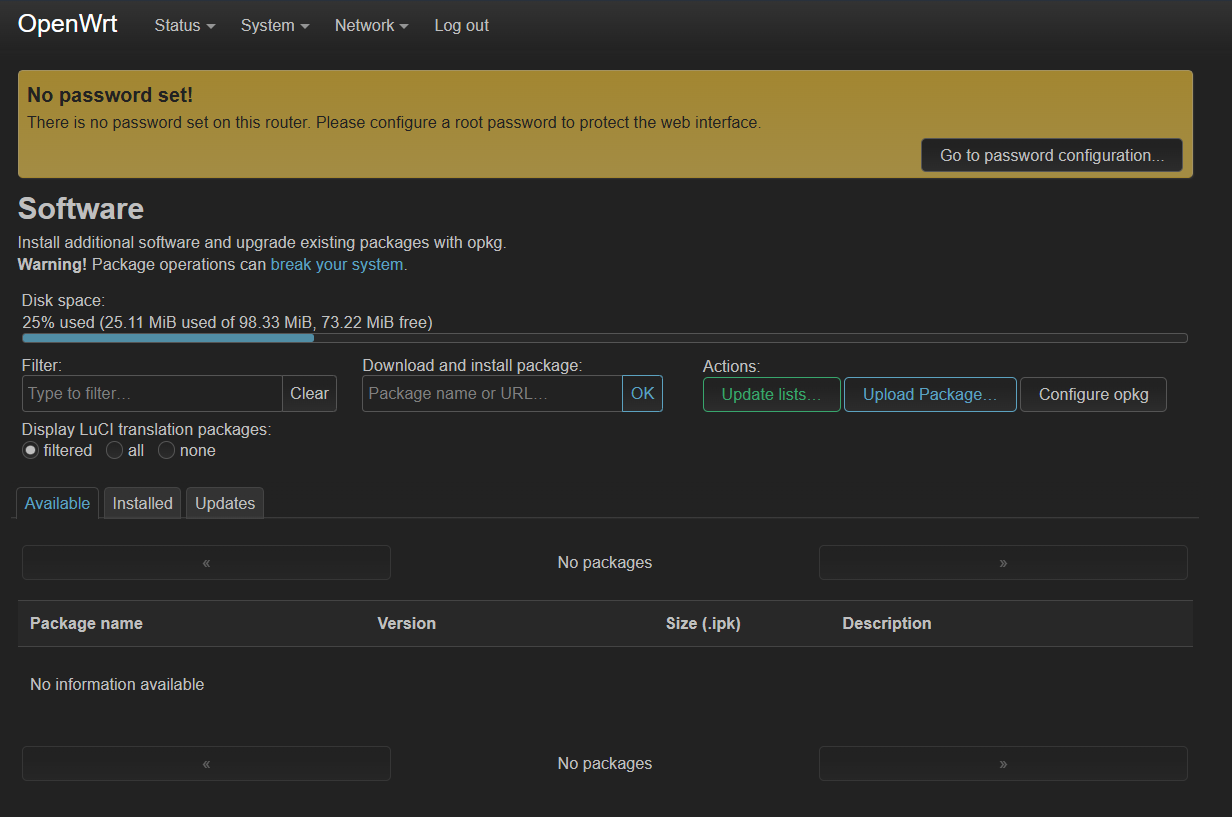Select the filtered translation packages option
Screen dimensions: 1232x817
(31, 451)
